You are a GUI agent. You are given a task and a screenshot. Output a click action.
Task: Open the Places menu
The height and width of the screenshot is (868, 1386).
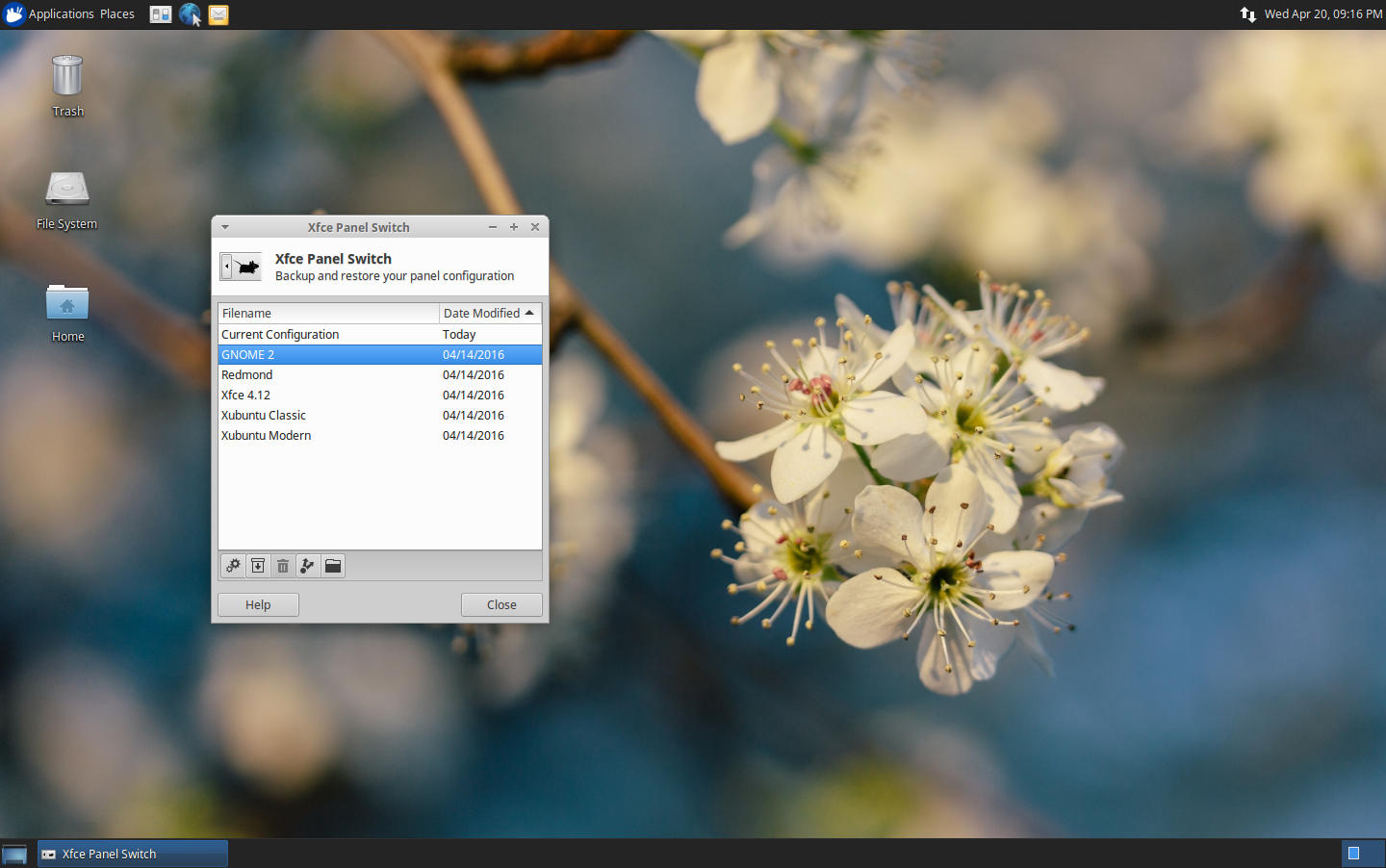(x=117, y=13)
